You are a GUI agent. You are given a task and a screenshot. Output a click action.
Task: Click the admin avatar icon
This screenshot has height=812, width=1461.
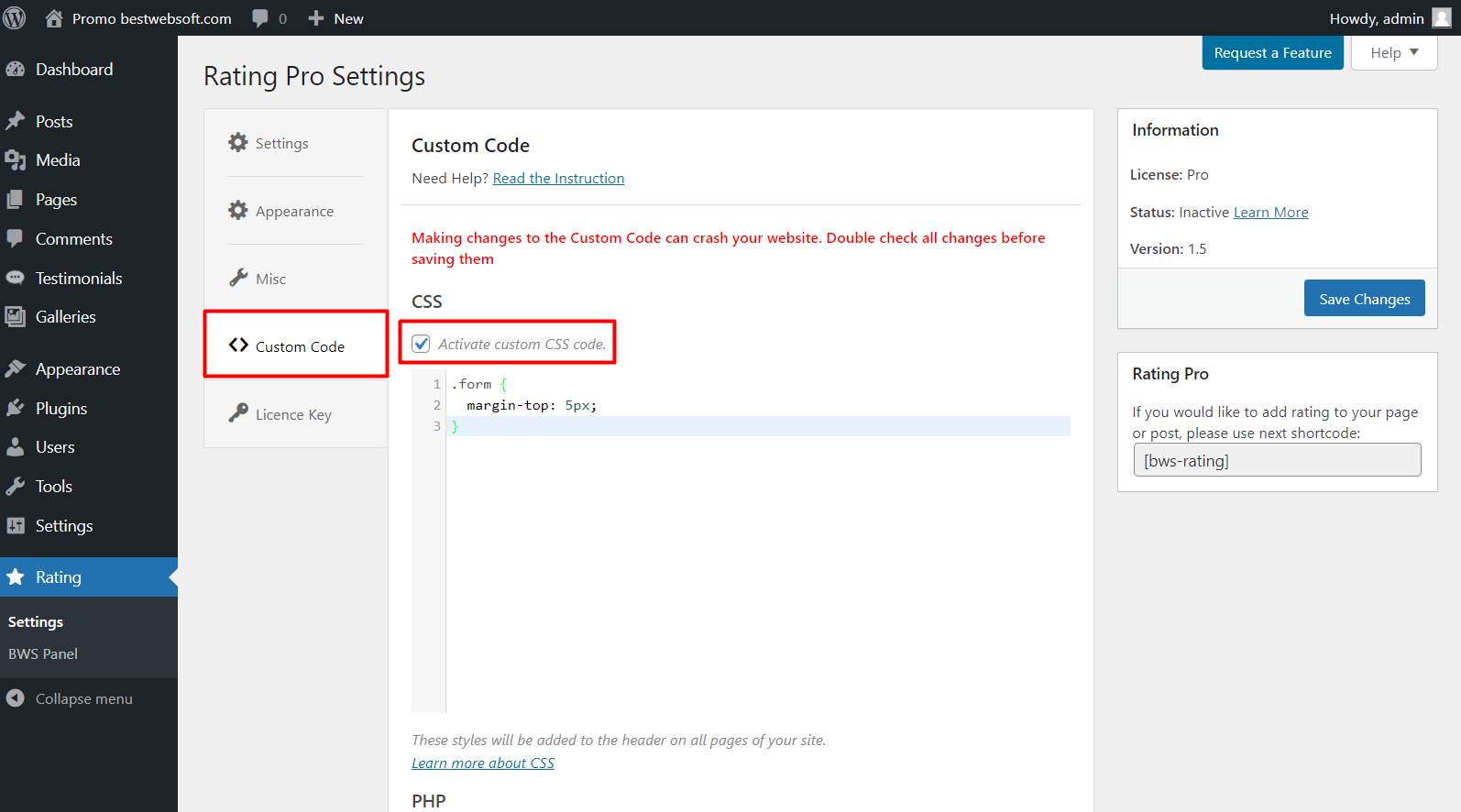(1442, 18)
